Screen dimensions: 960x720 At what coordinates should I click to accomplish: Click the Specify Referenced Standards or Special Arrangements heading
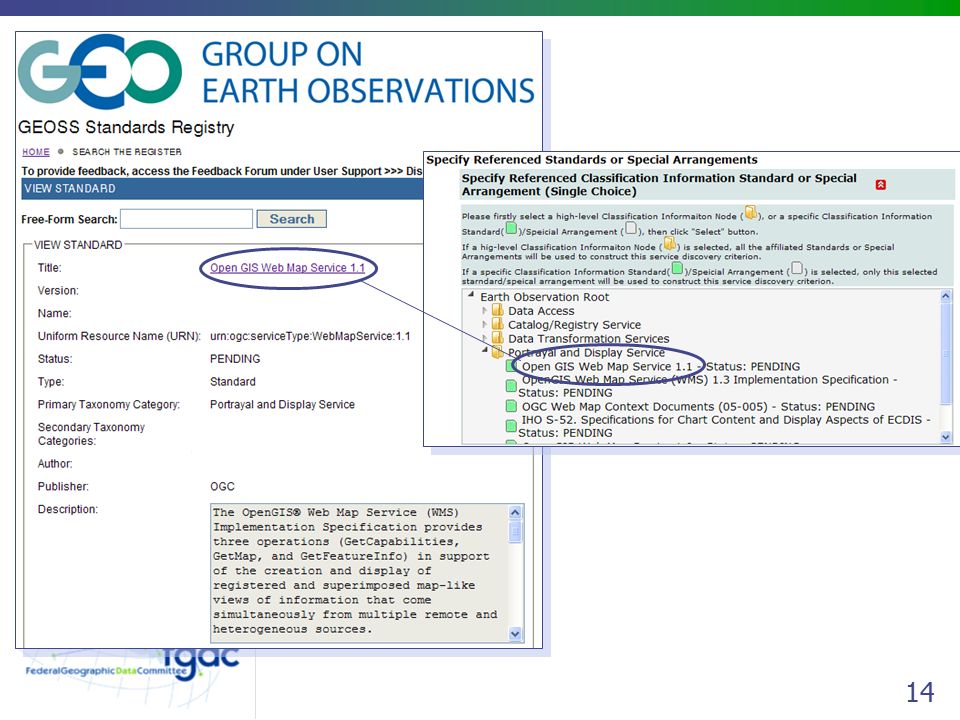pos(592,160)
